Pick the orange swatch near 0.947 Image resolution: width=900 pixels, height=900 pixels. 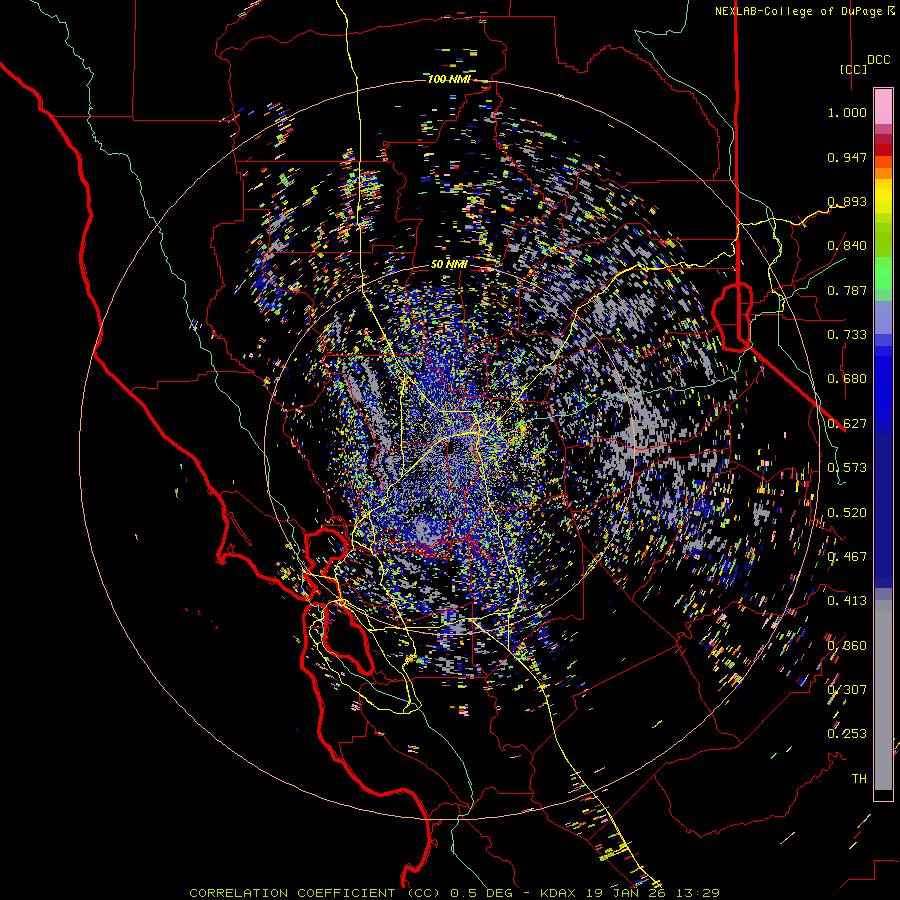pyautogui.click(x=883, y=162)
